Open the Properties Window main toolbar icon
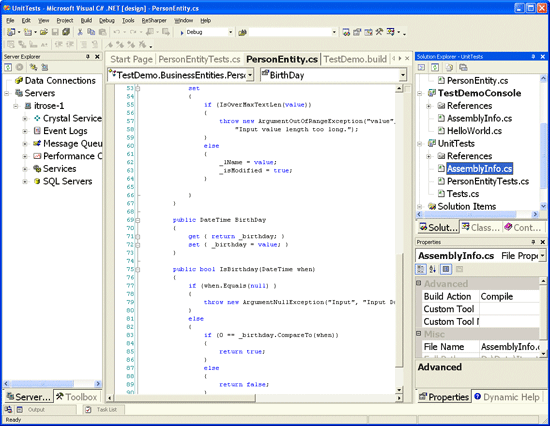Screen dimensions: 550x426 (357, 32)
